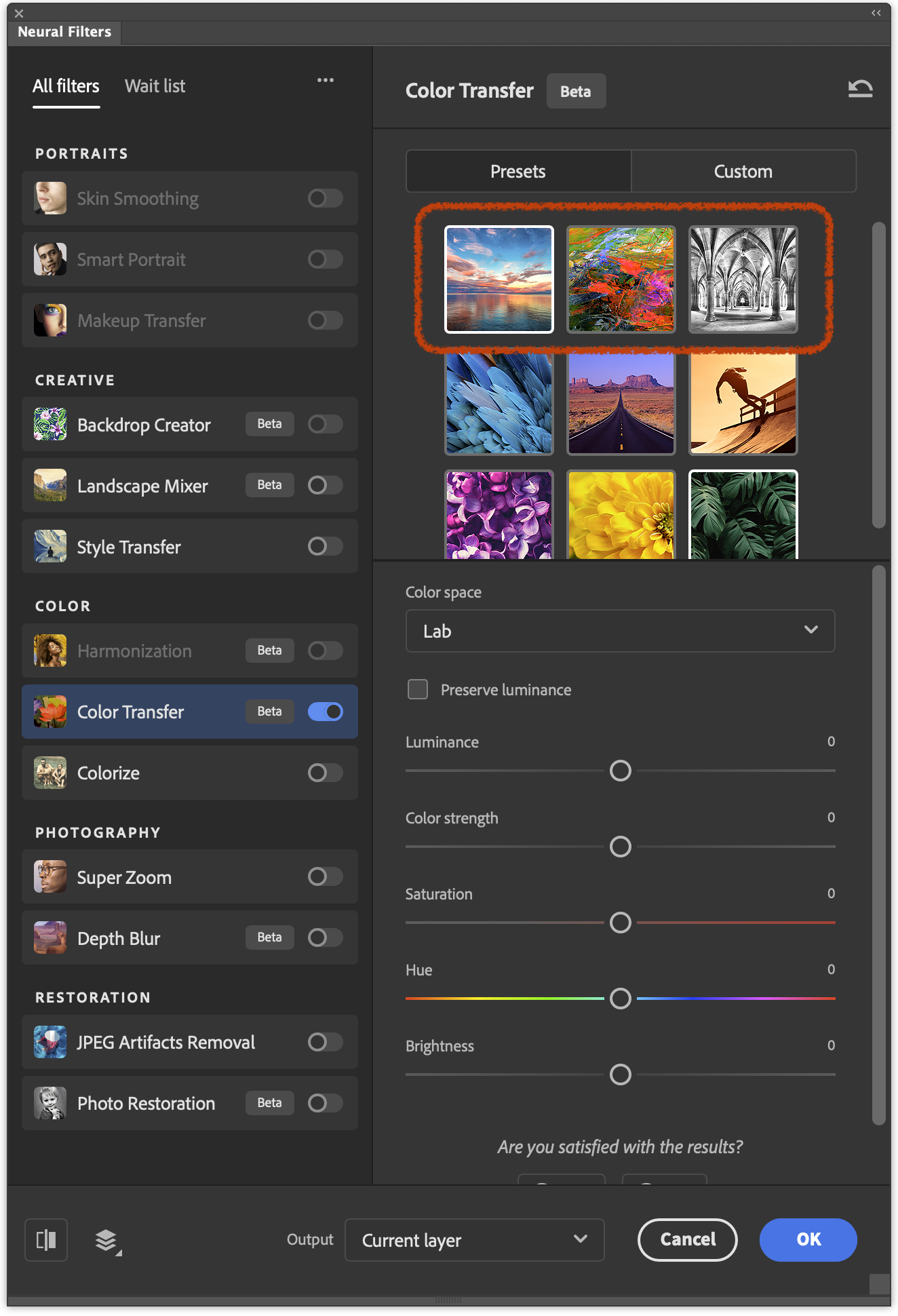
Task: Click the Harmonization filter icon
Action: (50, 651)
